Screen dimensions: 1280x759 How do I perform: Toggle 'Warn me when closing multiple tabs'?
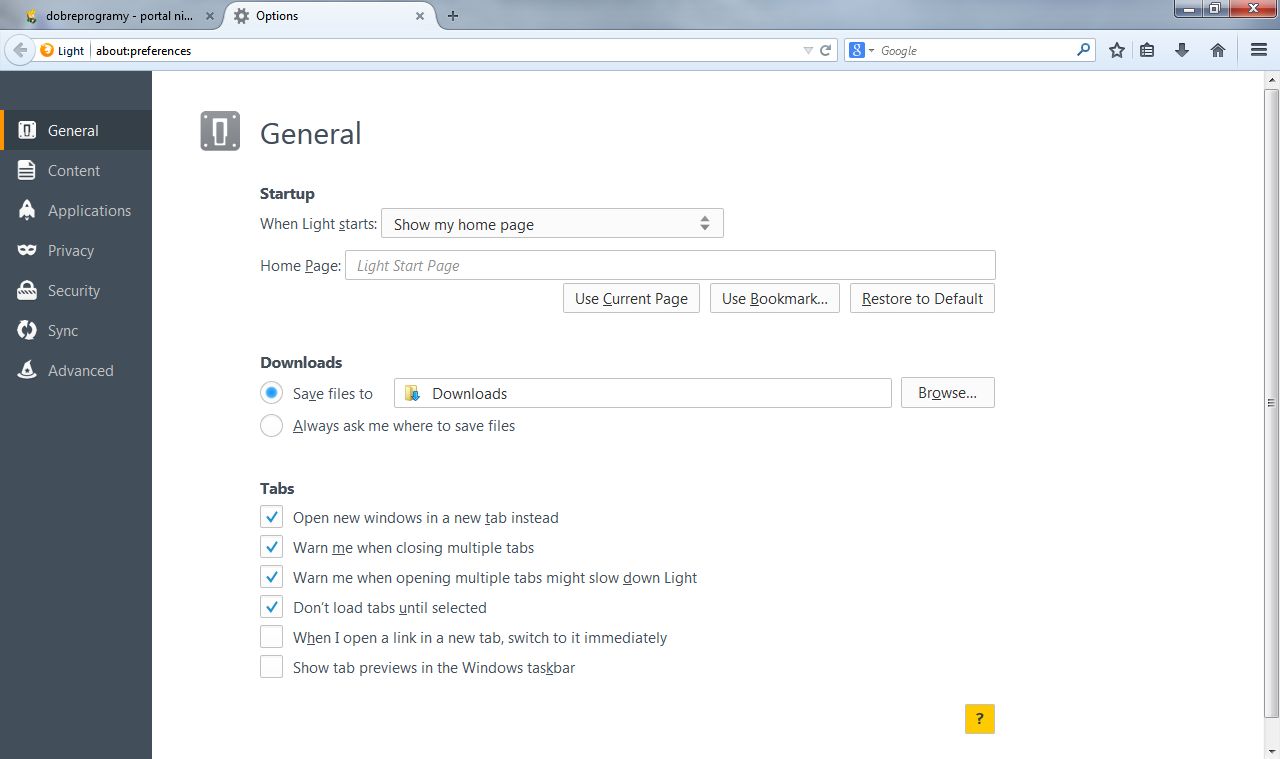coord(271,547)
